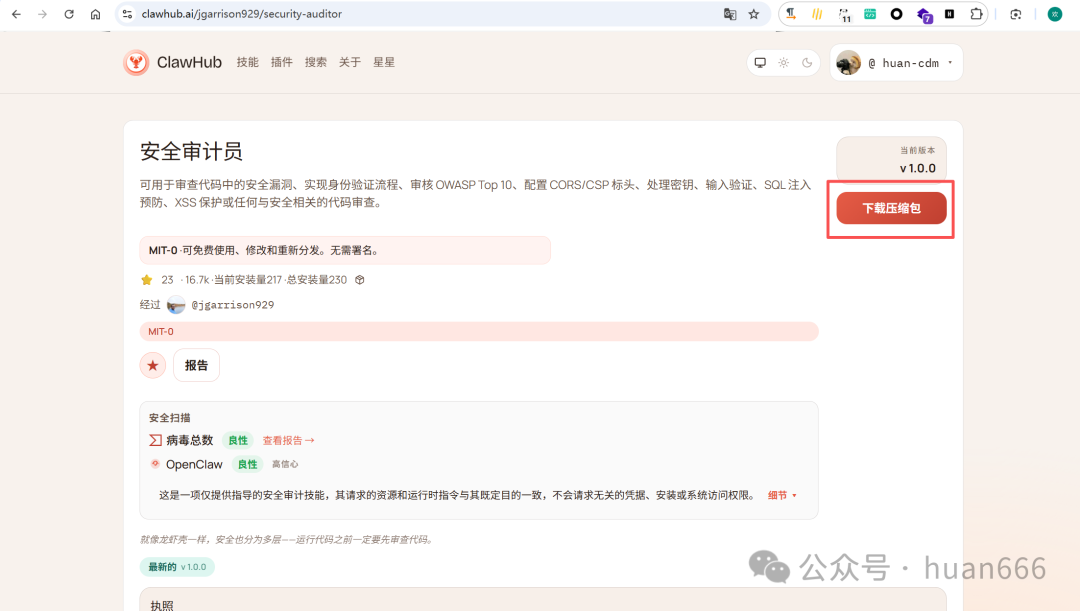Click the 报告 report button

point(196,365)
